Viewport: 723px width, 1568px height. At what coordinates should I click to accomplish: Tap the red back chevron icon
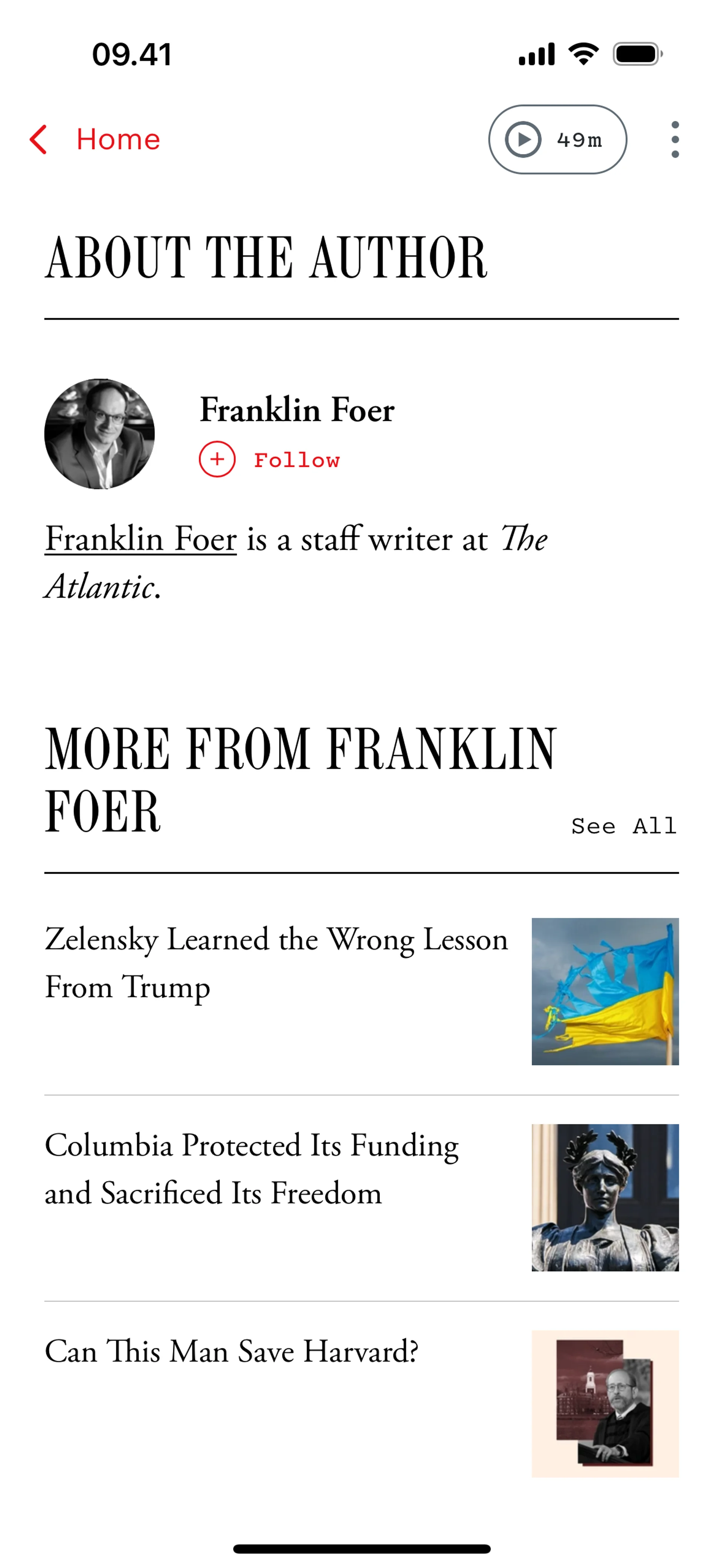click(38, 140)
